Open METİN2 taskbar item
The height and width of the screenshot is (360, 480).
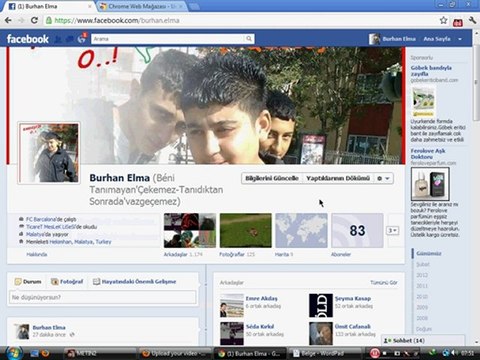click(99, 353)
